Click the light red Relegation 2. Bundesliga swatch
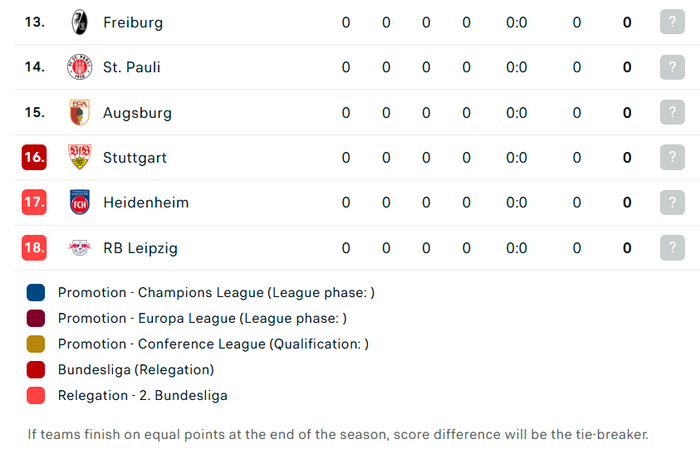This screenshot has height=454, width=700. click(36, 396)
